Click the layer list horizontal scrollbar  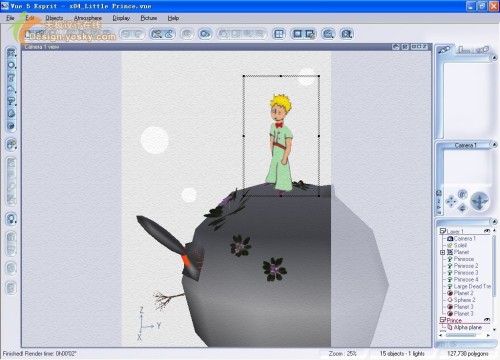tap(465, 335)
